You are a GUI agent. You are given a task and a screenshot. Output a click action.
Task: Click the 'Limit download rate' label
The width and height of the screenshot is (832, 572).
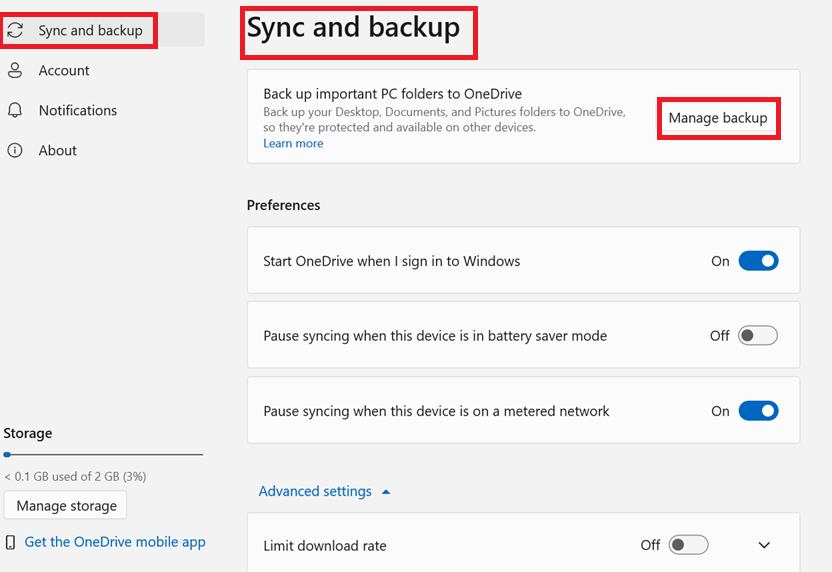[x=325, y=545]
